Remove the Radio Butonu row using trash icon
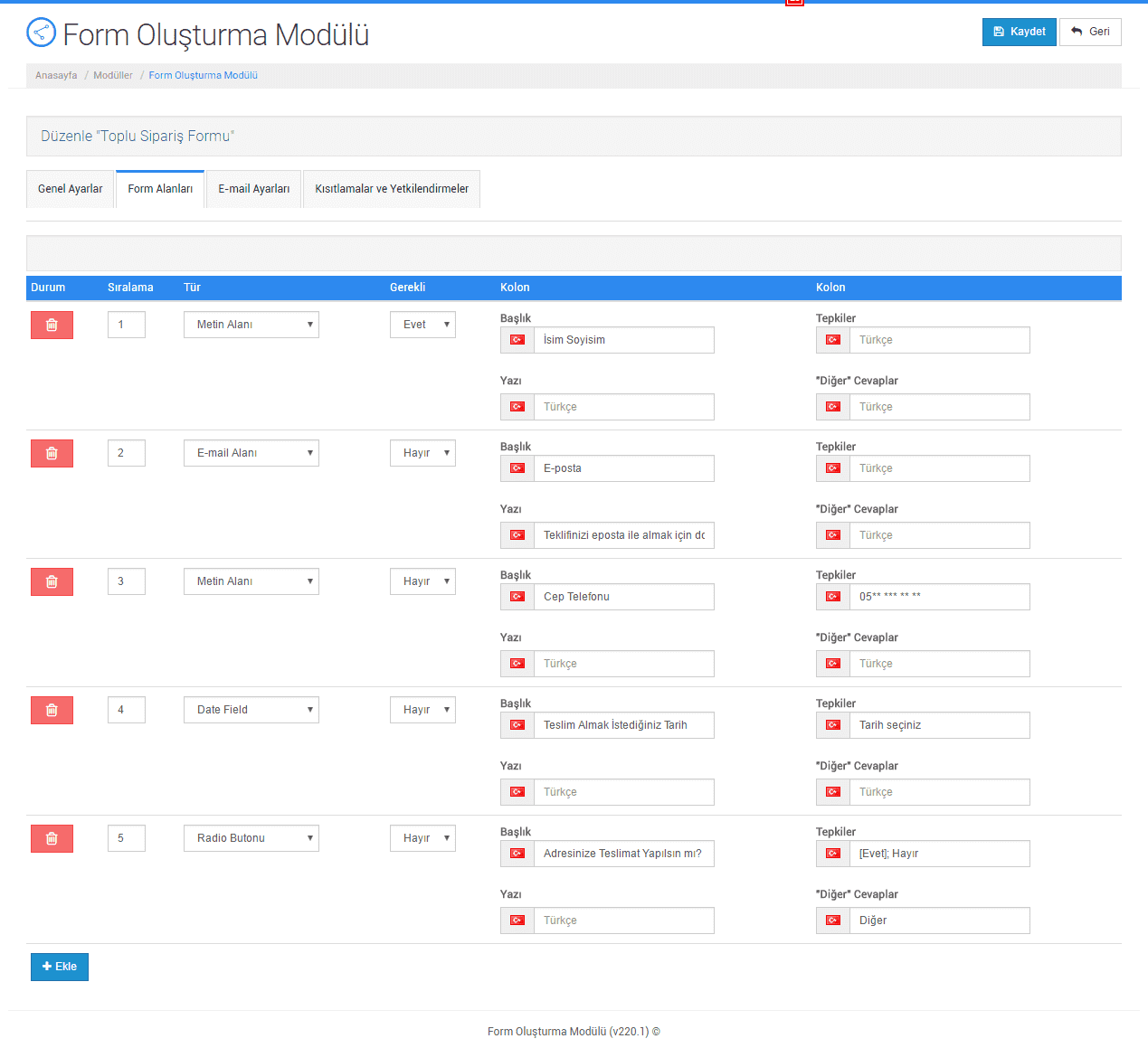The width and height of the screenshot is (1148, 1048). pos(52,838)
